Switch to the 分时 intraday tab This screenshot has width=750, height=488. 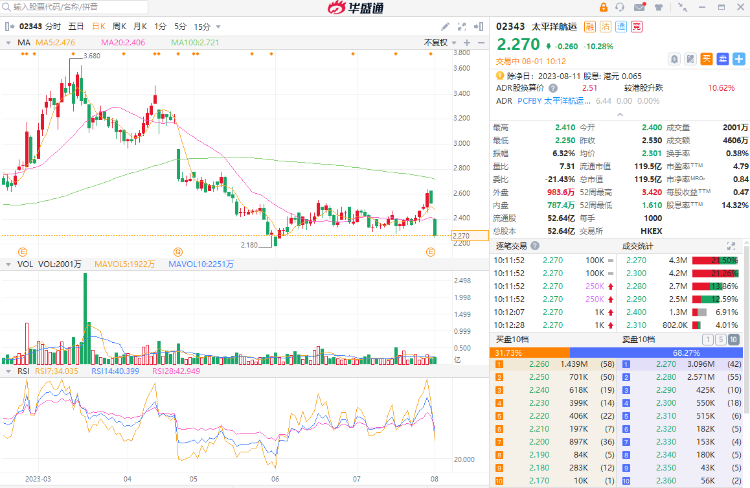(53, 25)
